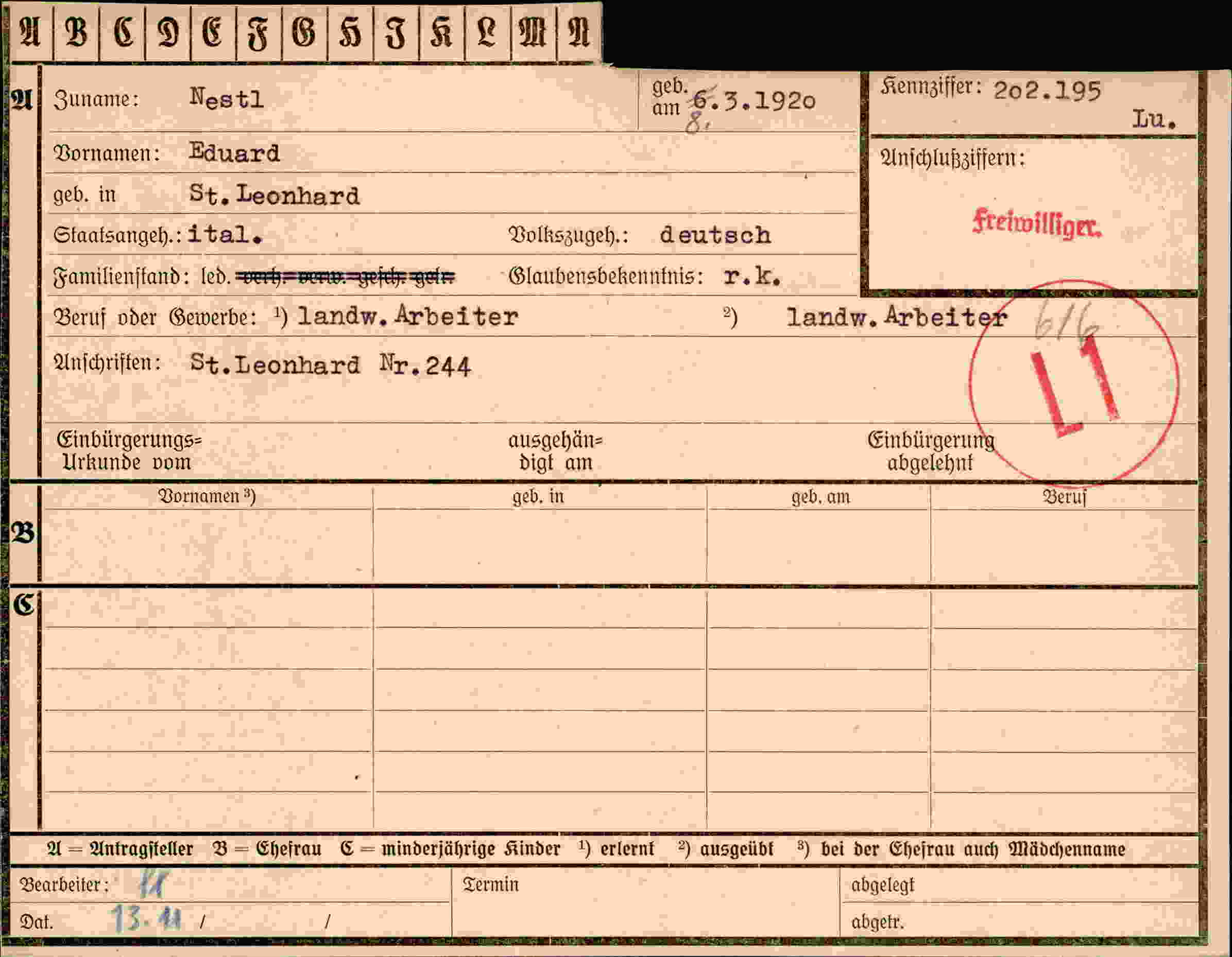Click legend text 'A = Antragsteller'

pos(120,849)
